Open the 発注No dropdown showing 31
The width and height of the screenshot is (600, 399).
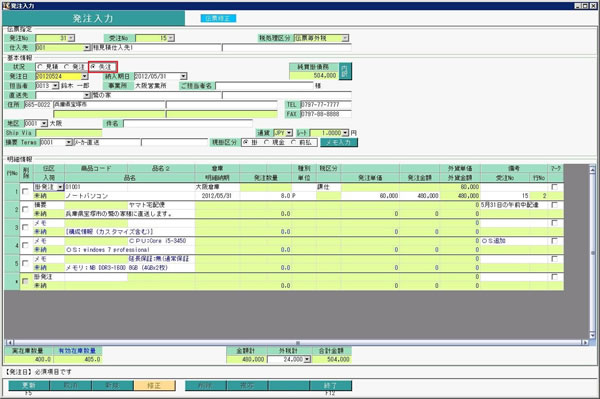[x=71, y=38]
